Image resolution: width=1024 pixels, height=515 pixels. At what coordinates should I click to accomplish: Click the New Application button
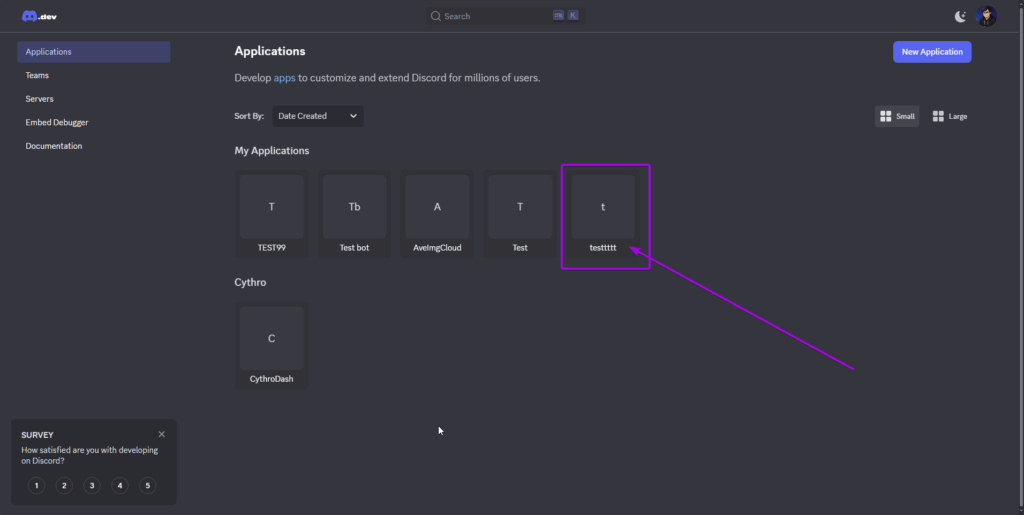[x=931, y=52]
